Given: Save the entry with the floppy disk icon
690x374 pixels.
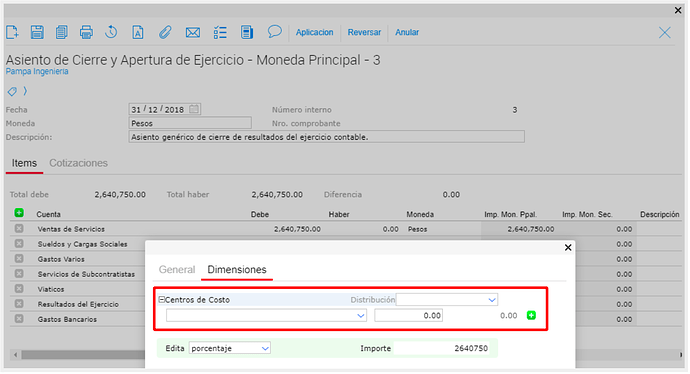Looking at the screenshot, I should click(x=37, y=32).
